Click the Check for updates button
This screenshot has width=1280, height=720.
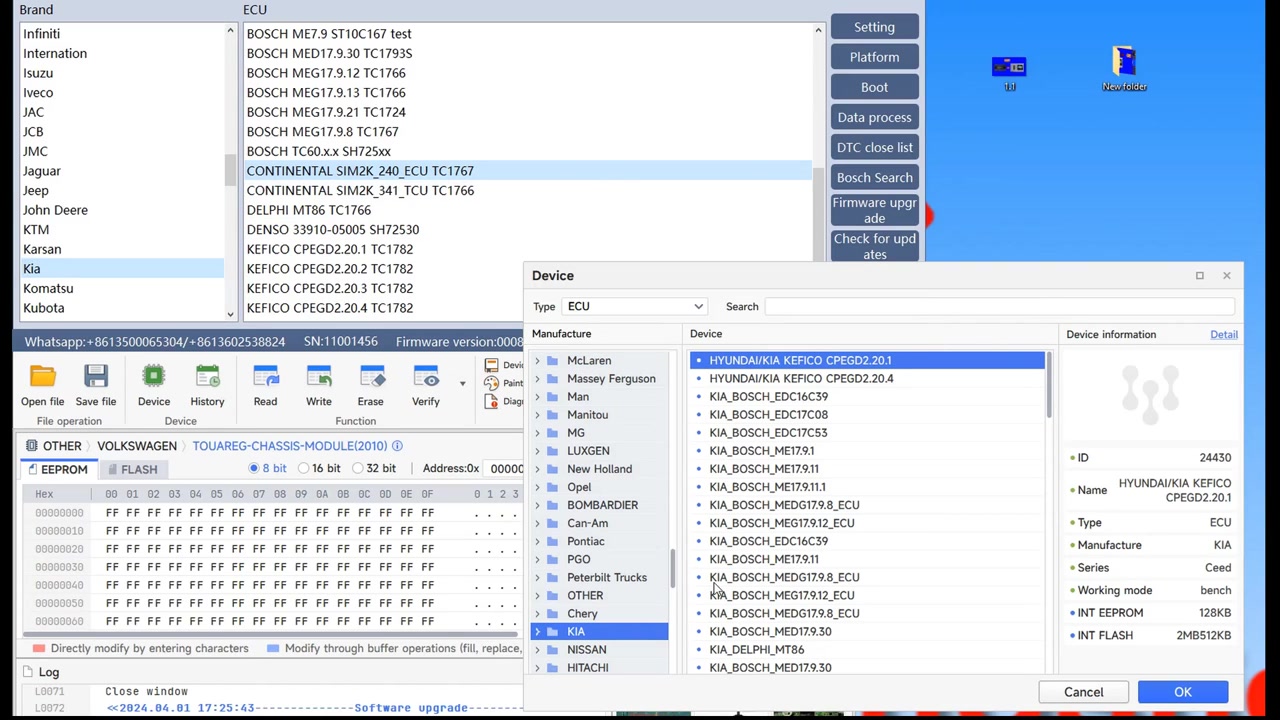click(x=874, y=246)
